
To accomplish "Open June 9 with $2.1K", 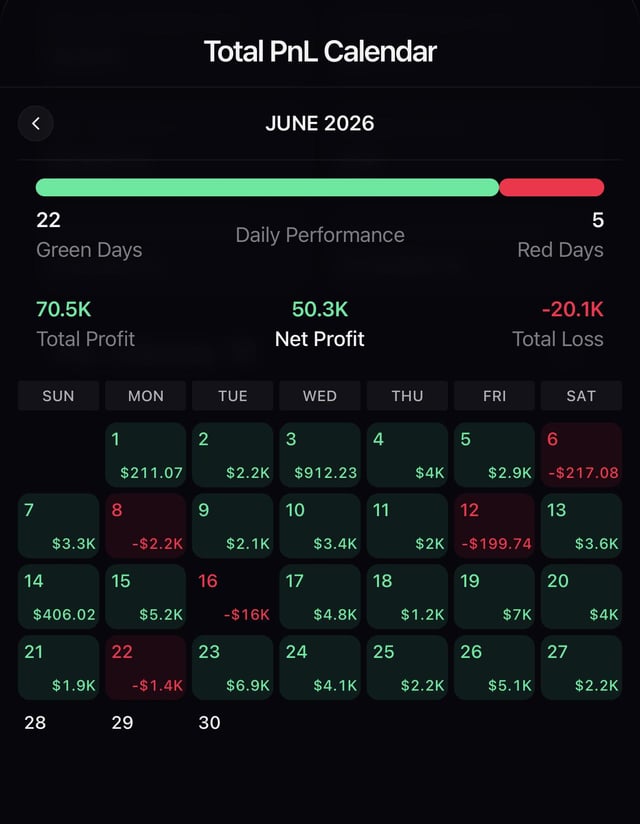I will (233, 526).
